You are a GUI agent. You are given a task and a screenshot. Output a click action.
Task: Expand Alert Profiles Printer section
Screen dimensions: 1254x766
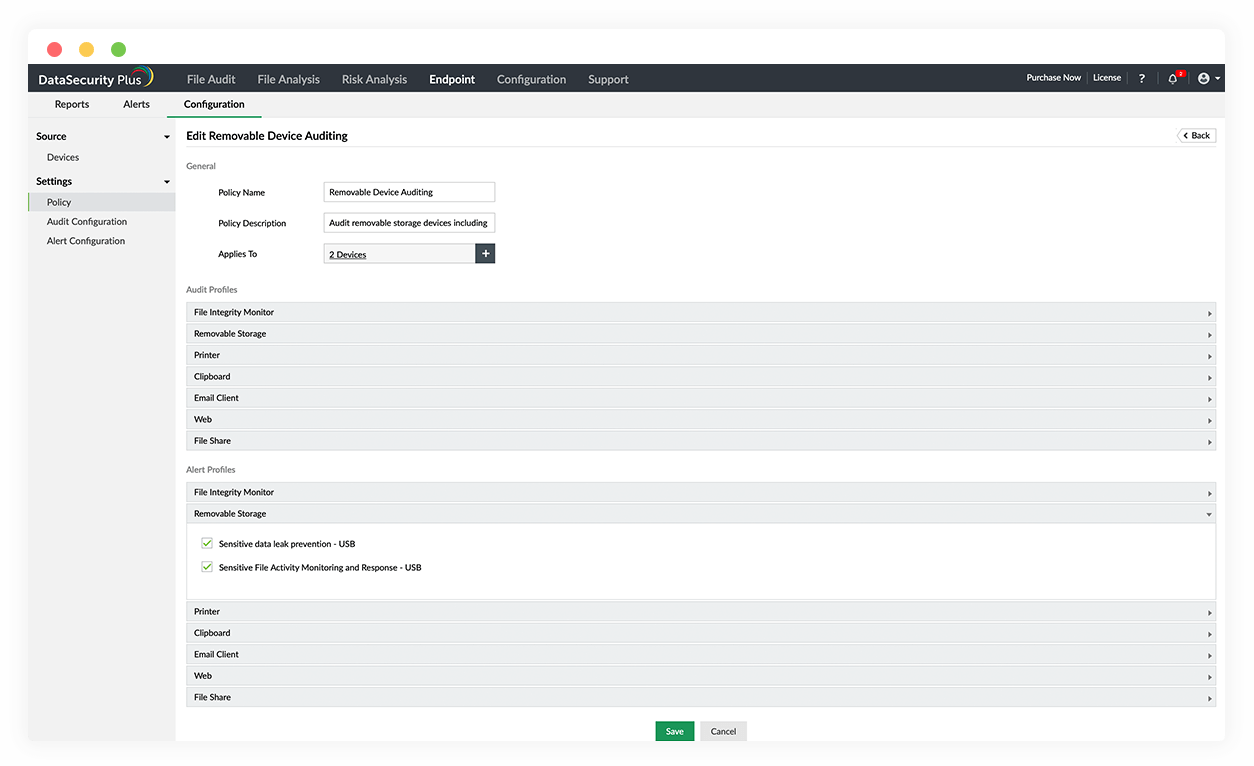701,611
